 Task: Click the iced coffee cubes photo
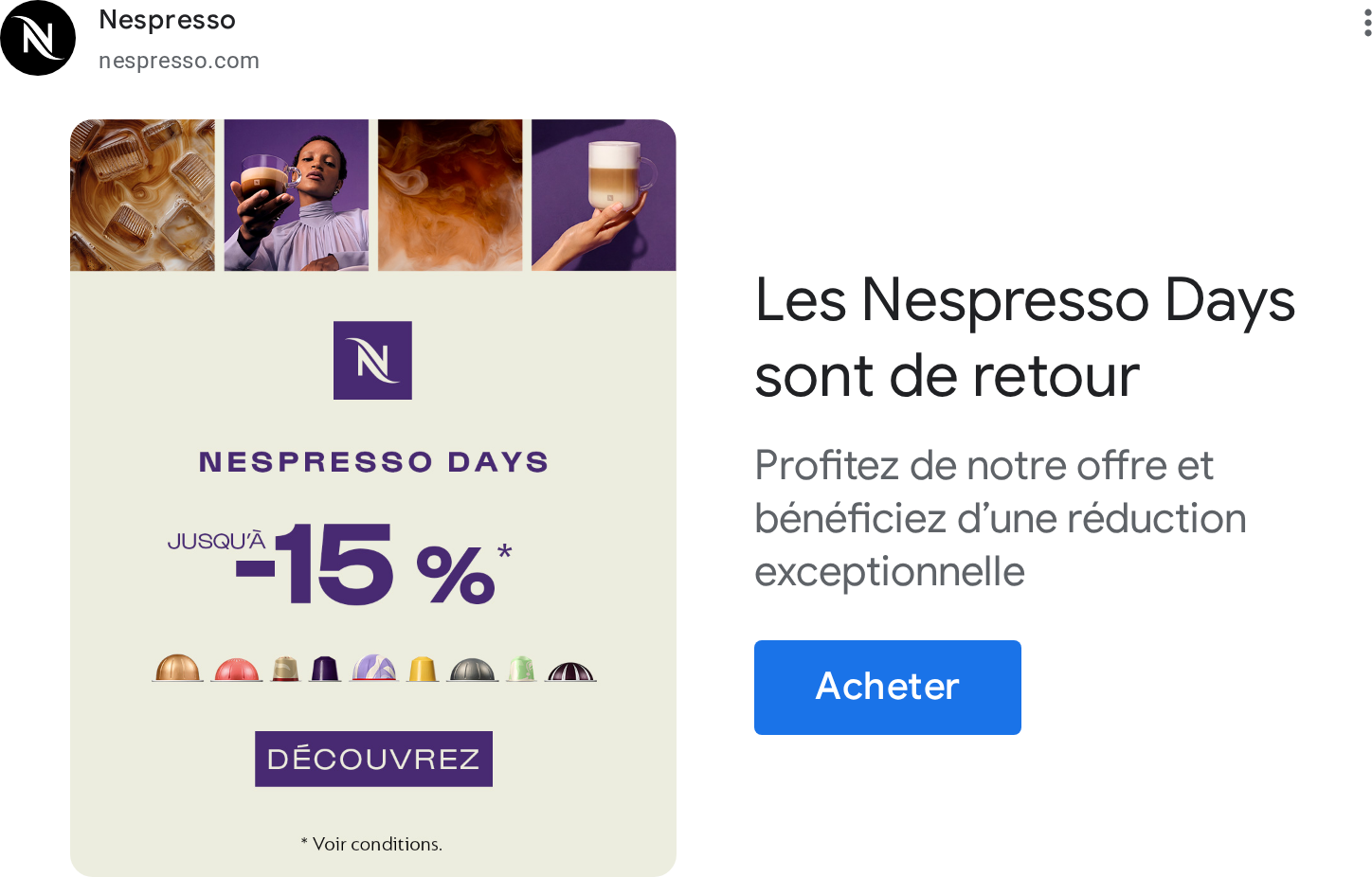[x=142, y=195]
